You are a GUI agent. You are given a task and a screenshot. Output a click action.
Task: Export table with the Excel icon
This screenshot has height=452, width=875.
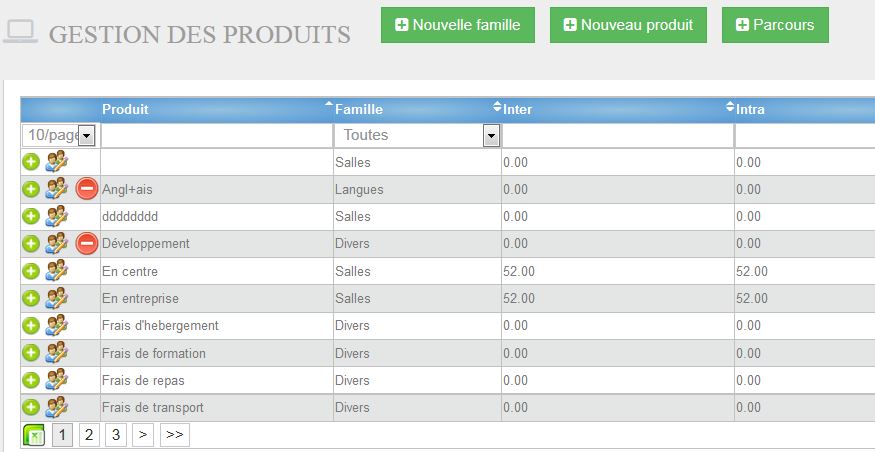coord(33,435)
